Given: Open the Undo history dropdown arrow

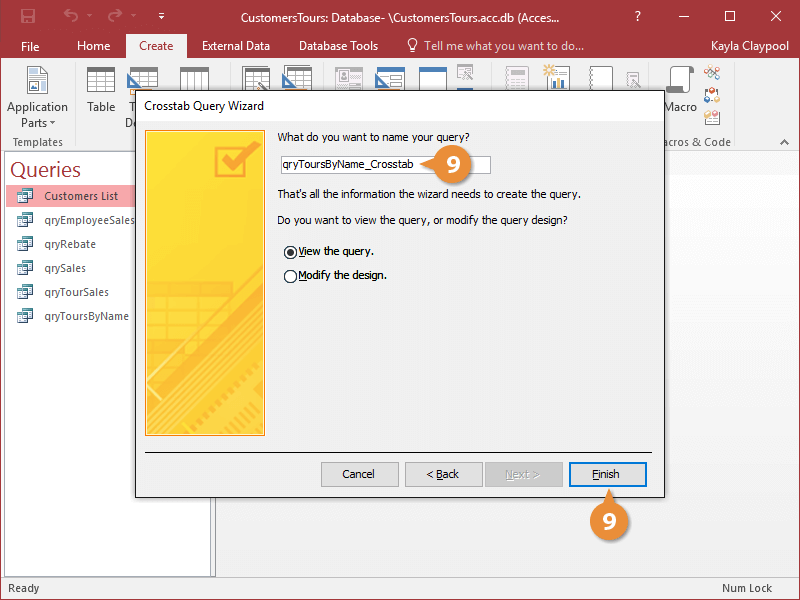Looking at the screenshot, I should [89, 16].
